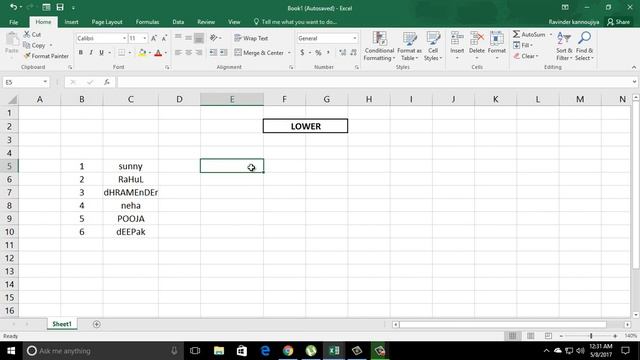Click the Save icon in quick access toolbar
Image resolution: width=640 pixels, height=360 pixels.
pyautogui.click(x=60, y=7)
